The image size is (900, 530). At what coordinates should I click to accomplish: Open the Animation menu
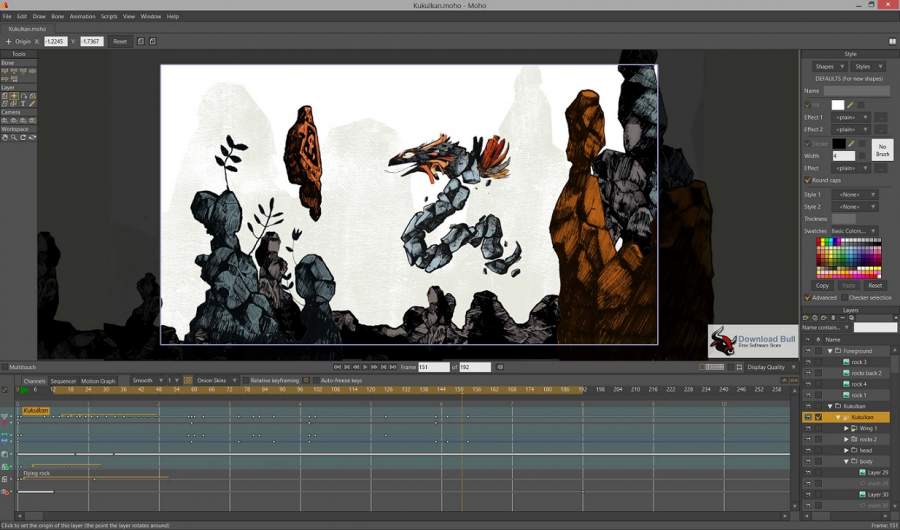pos(83,17)
